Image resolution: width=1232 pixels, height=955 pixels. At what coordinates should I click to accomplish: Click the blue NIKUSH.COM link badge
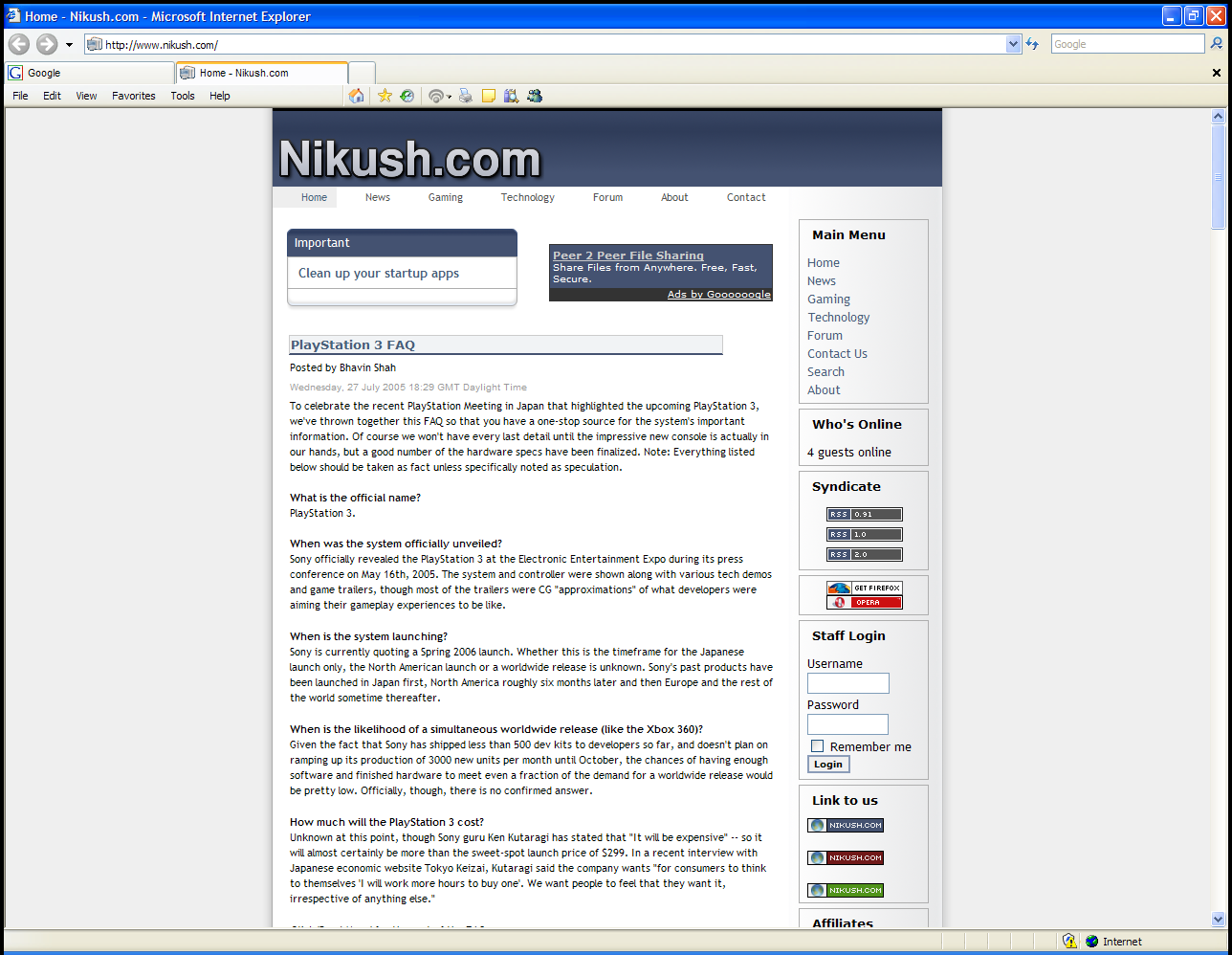pos(846,825)
